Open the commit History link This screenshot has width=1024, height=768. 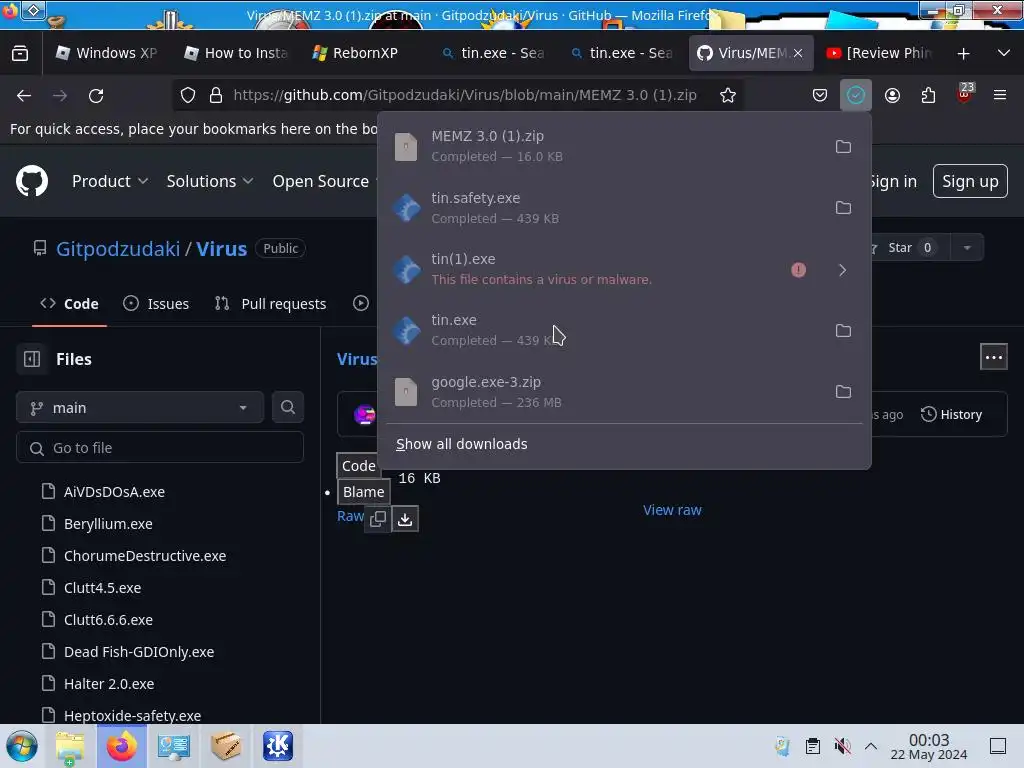click(x=952, y=415)
